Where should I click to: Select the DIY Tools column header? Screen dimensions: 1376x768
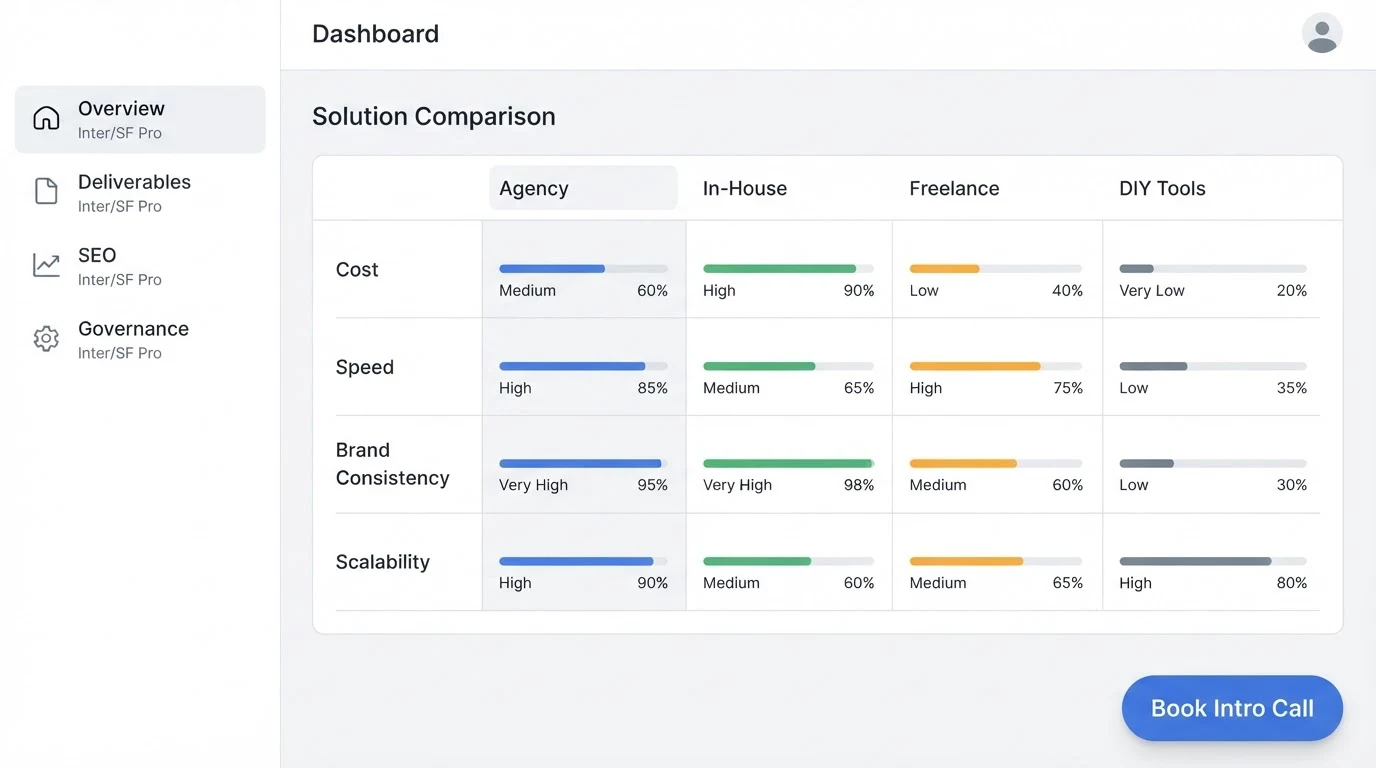pyautogui.click(x=1162, y=188)
